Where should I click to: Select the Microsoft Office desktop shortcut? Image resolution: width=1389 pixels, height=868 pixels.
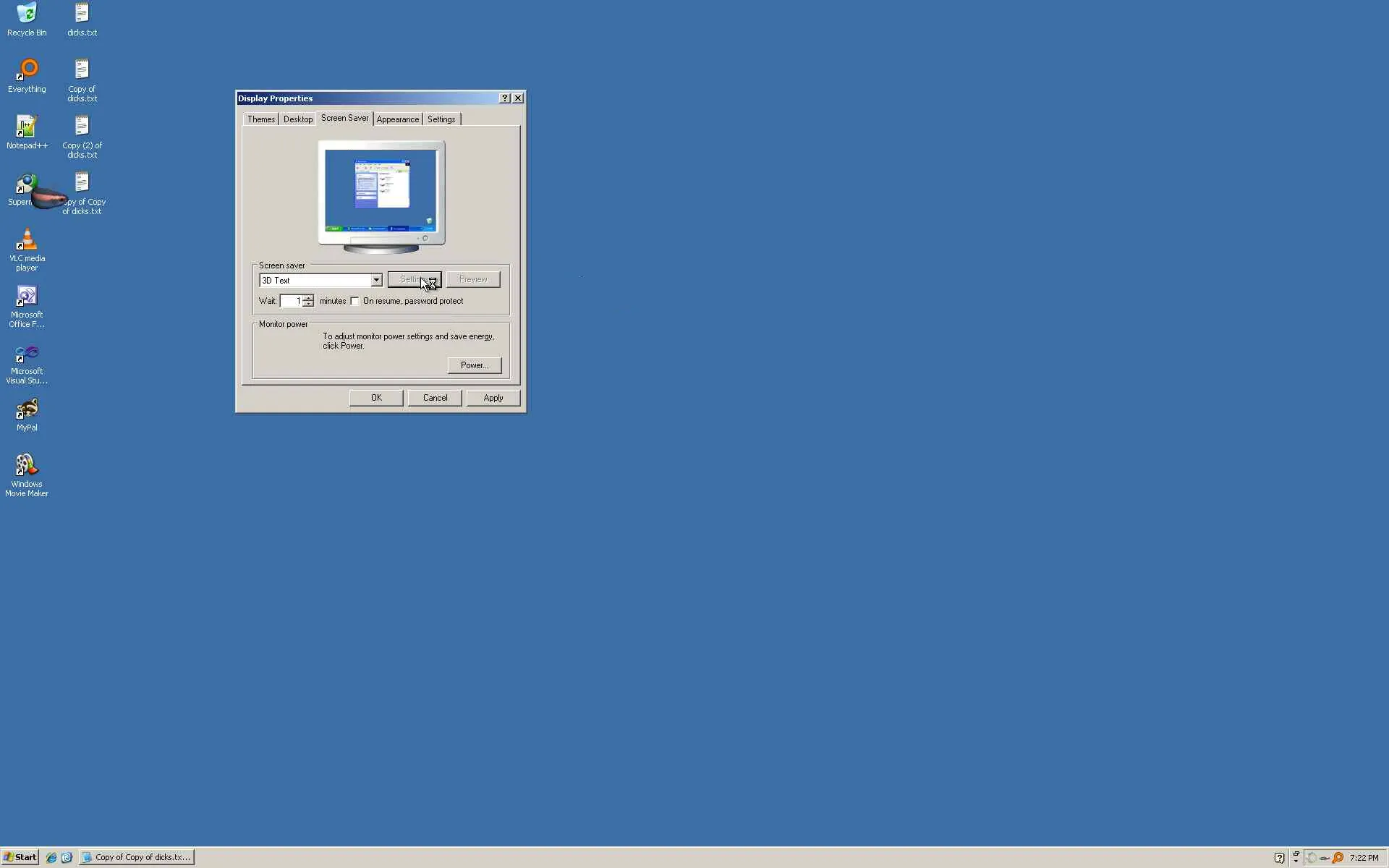(x=27, y=297)
